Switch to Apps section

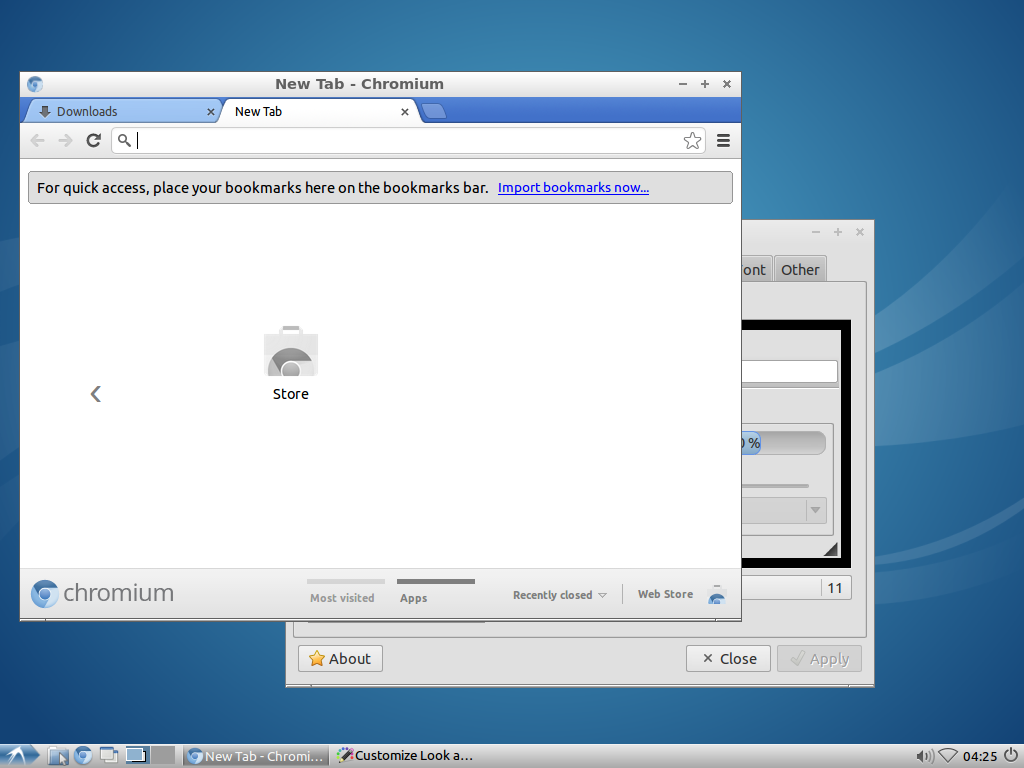pyautogui.click(x=436, y=591)
